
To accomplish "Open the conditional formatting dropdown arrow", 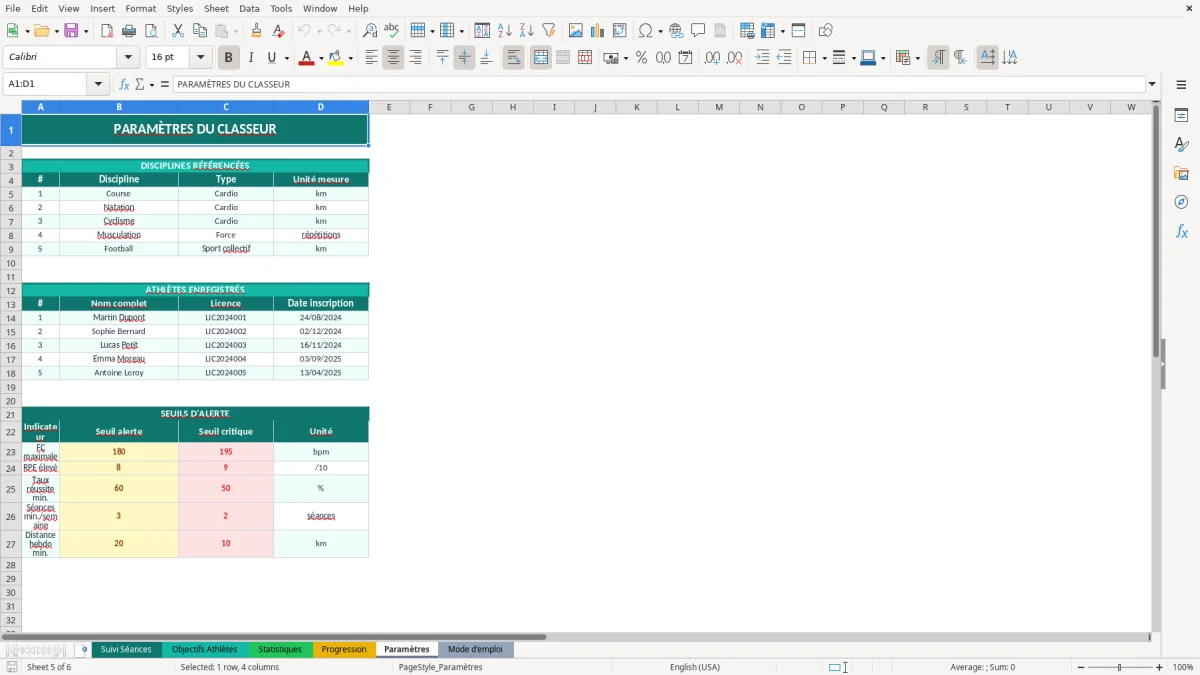I will coord(917,58).
